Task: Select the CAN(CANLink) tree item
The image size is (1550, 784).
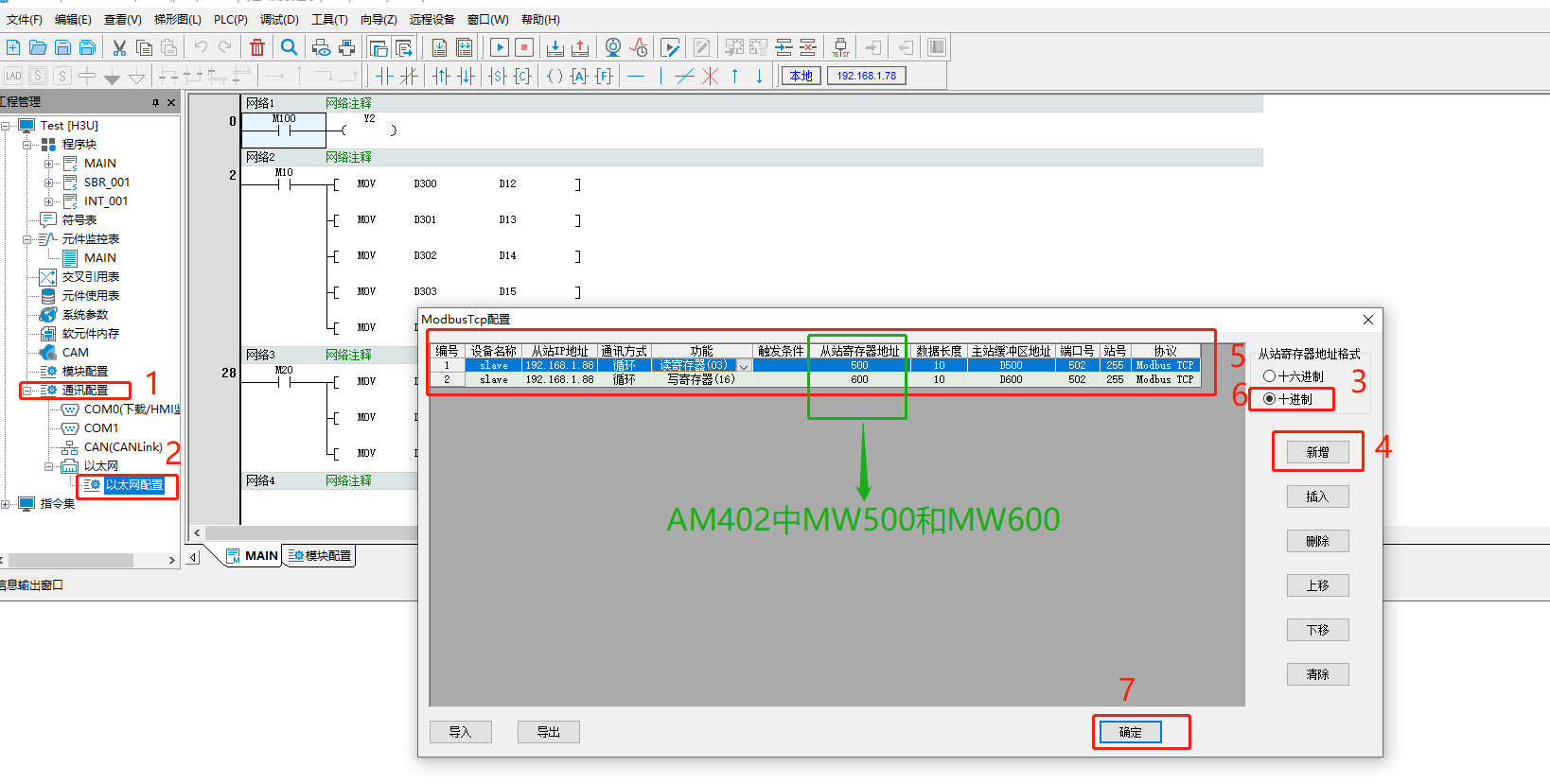Action: coord(123,446)
